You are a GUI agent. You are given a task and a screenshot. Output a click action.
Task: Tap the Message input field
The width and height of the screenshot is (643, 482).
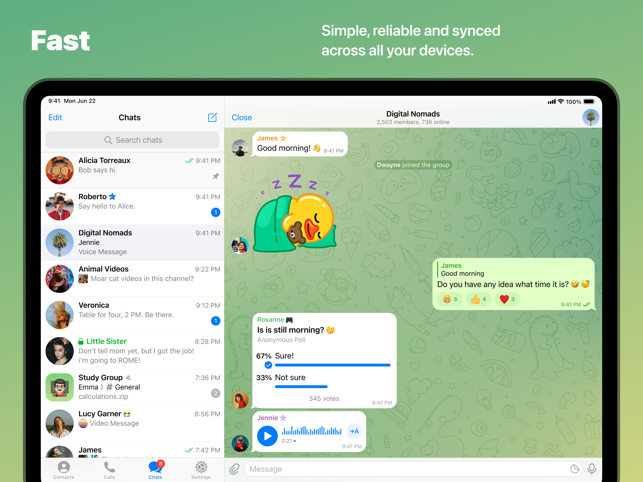[x=414, y=469]
